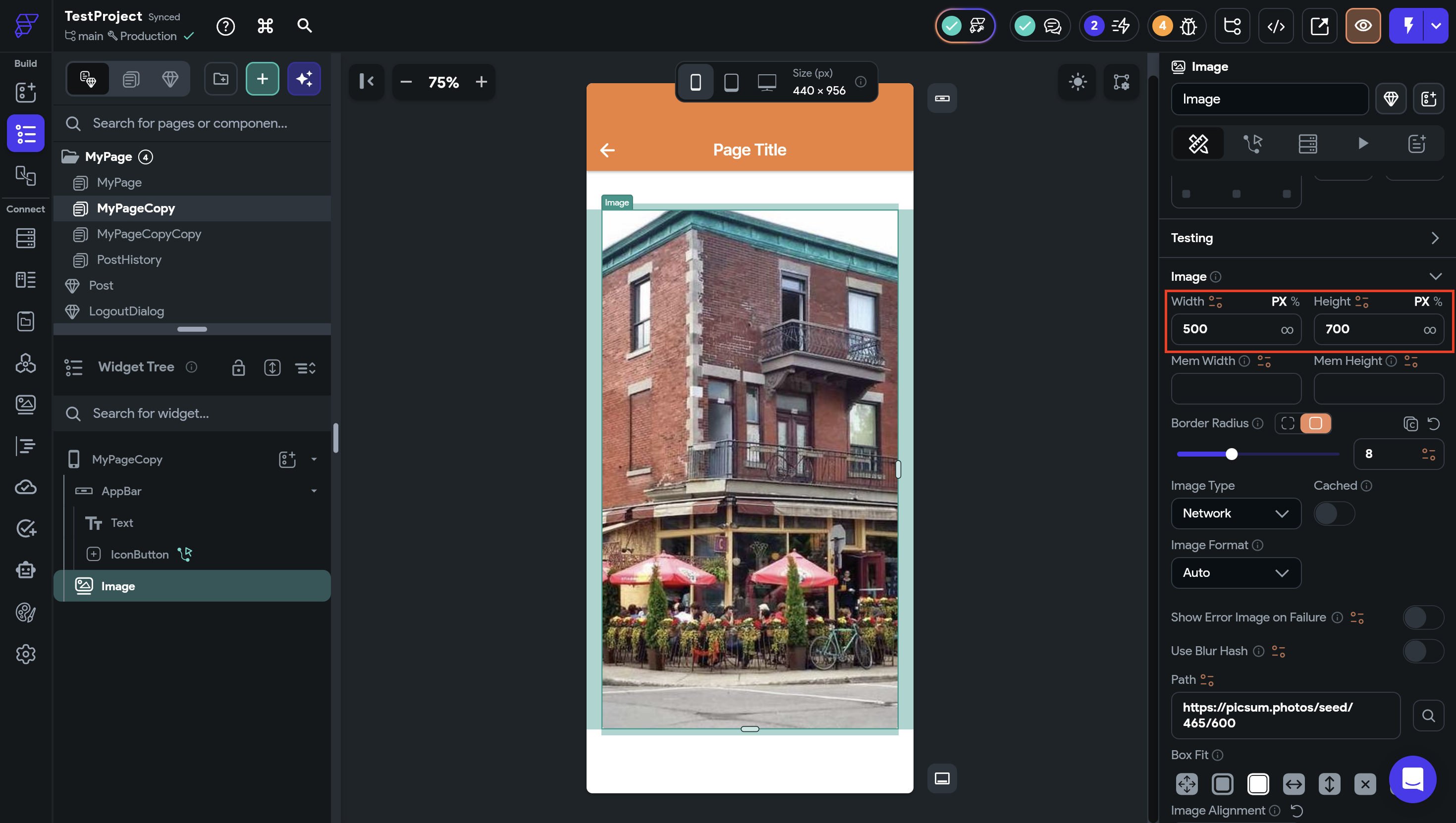1456x823 pixels.
Task: Select the tablet device preview icon
Action: click(731, 83)
